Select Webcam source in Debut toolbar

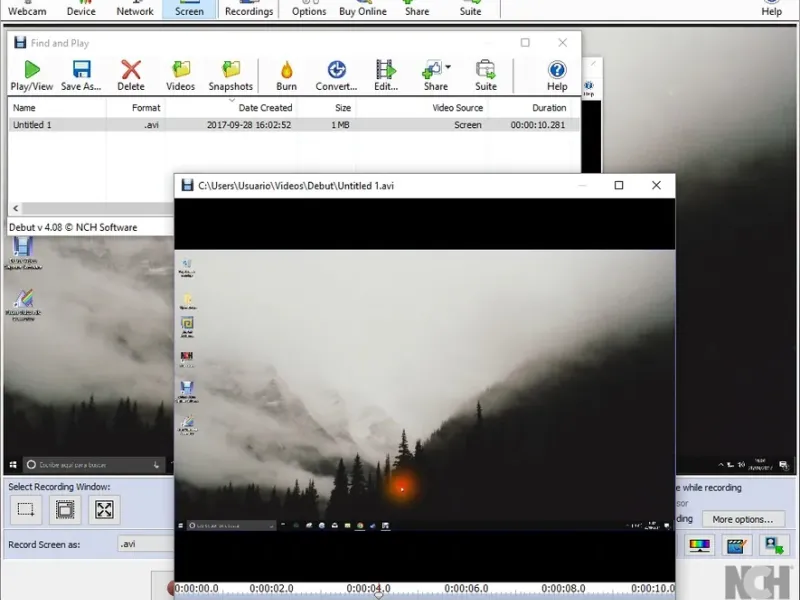point(27,9)
